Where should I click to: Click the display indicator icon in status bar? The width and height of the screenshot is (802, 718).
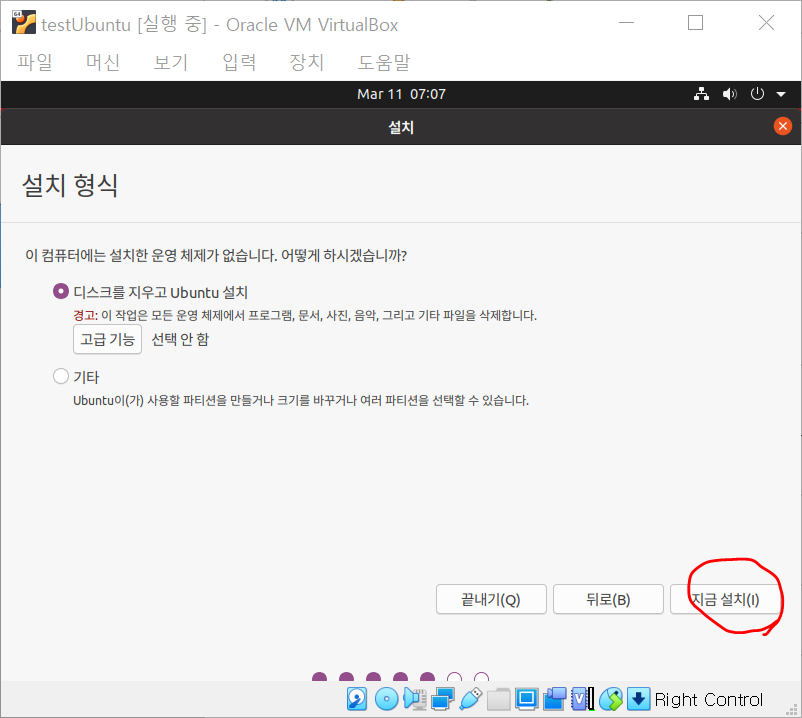click(x=526, y=699)
